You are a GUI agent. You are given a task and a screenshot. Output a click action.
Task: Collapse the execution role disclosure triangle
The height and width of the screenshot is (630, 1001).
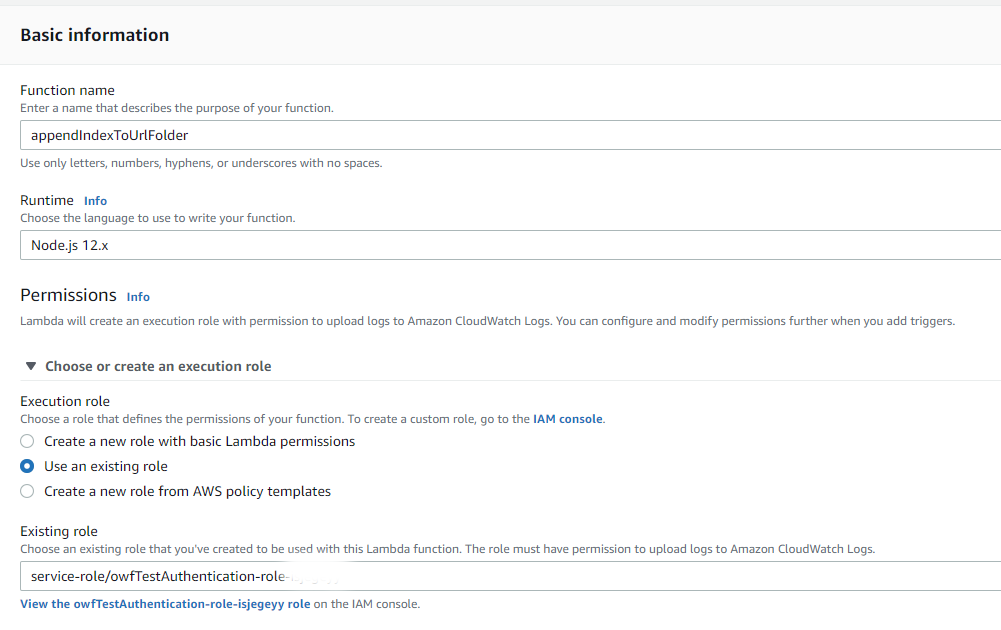tap(31, 367)
